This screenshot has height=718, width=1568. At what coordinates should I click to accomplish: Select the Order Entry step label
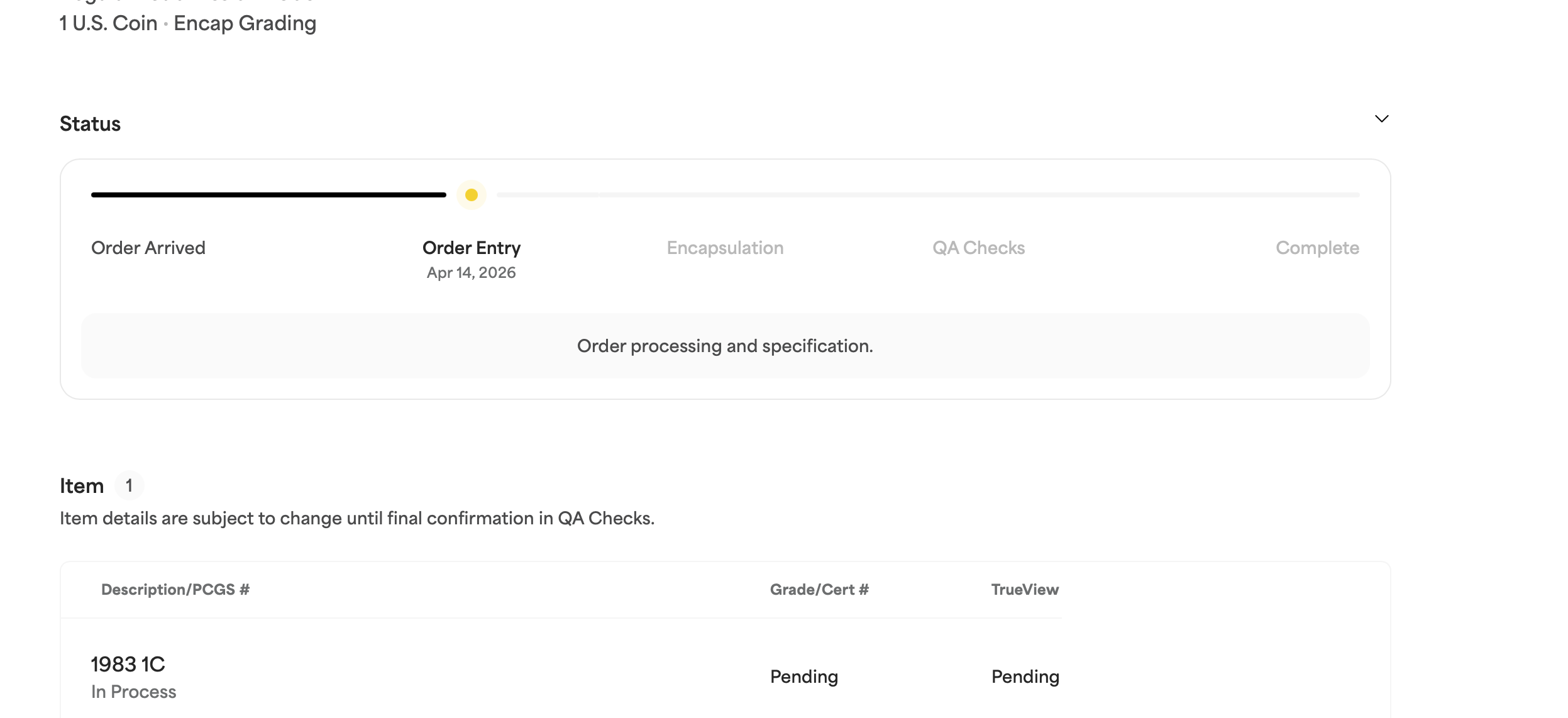(x=472, y=248)
